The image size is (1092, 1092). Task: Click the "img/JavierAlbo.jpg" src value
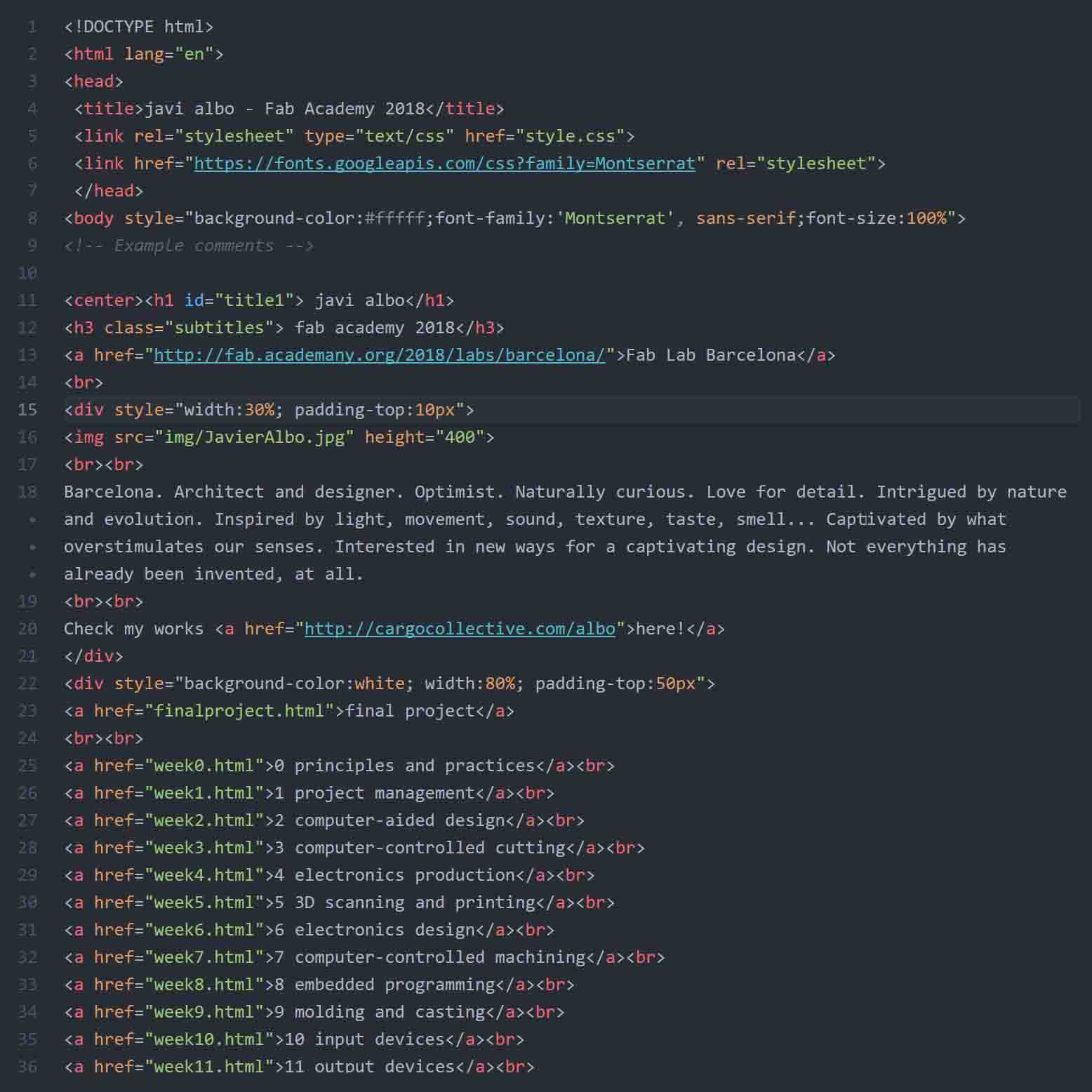(x=255, y=437)
